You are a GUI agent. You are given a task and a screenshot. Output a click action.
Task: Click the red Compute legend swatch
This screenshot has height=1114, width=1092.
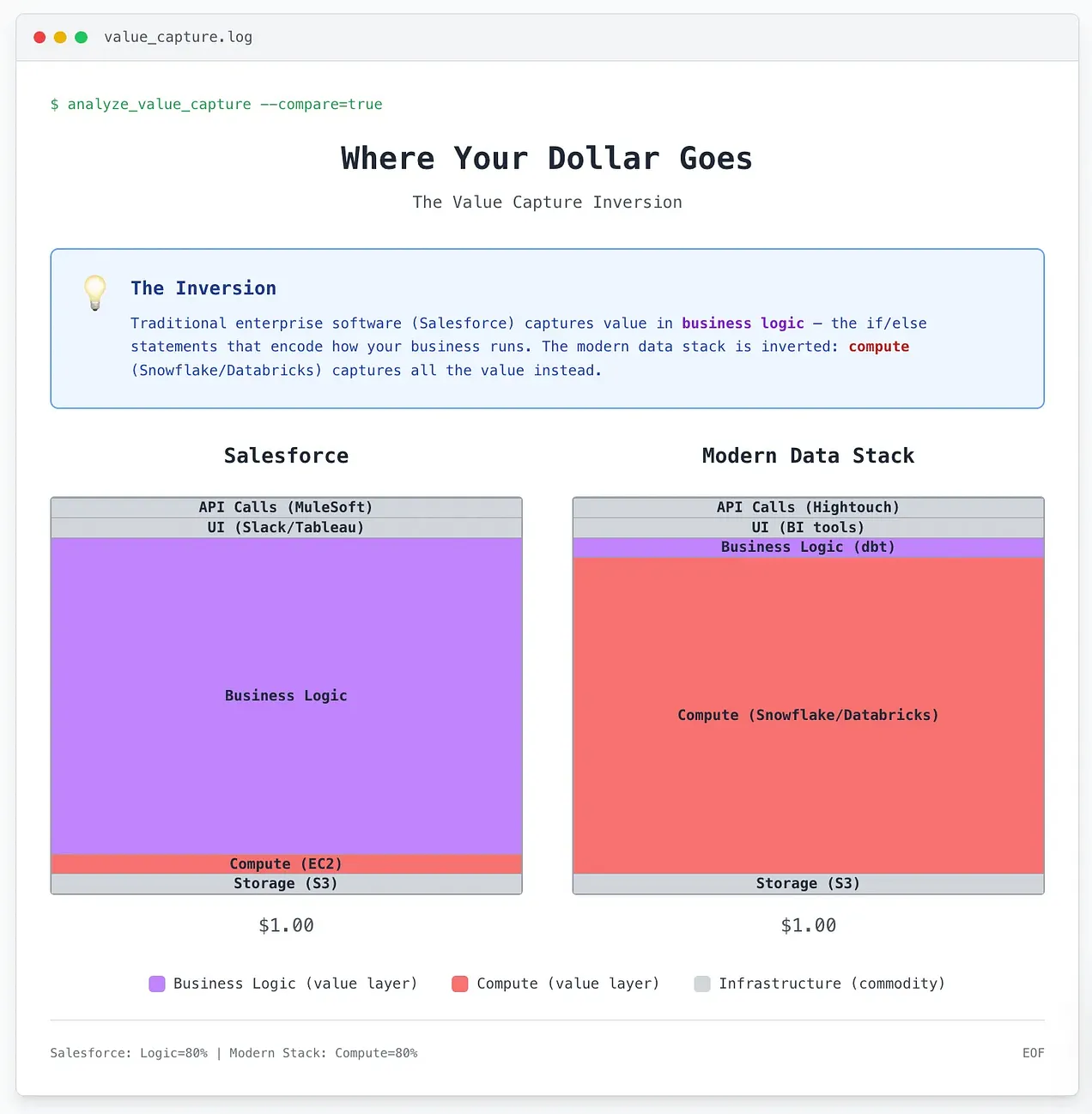tap(460, 984)
